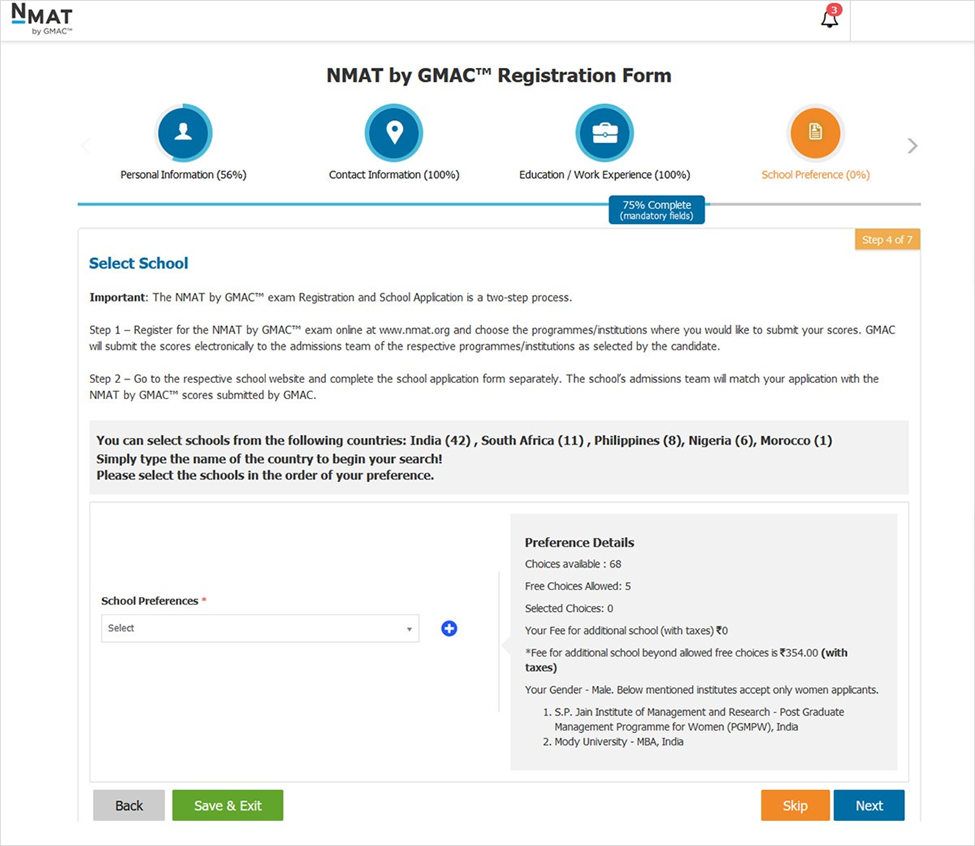
Task: Click the Education / Work Experience briefcase icon
Action: coord(604,133)
